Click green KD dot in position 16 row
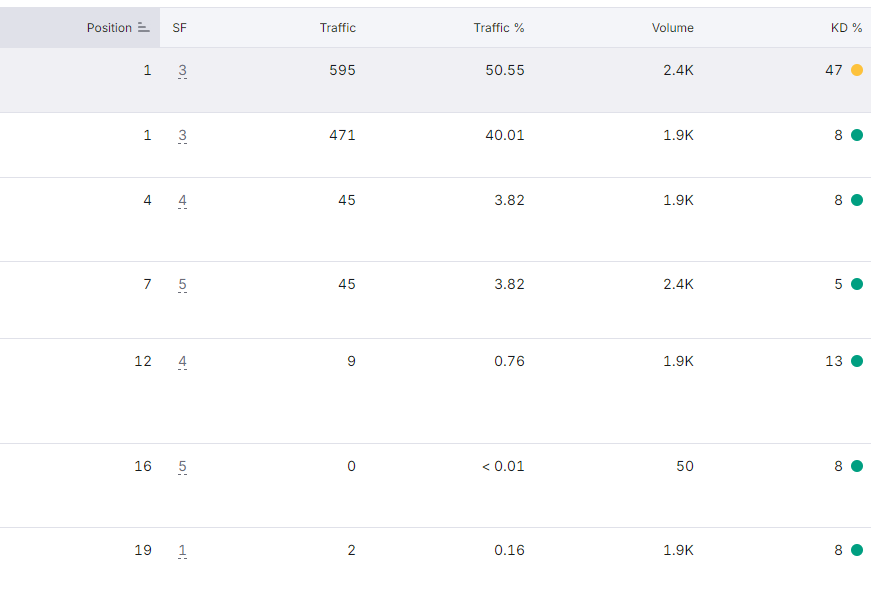 coord(857,466)
